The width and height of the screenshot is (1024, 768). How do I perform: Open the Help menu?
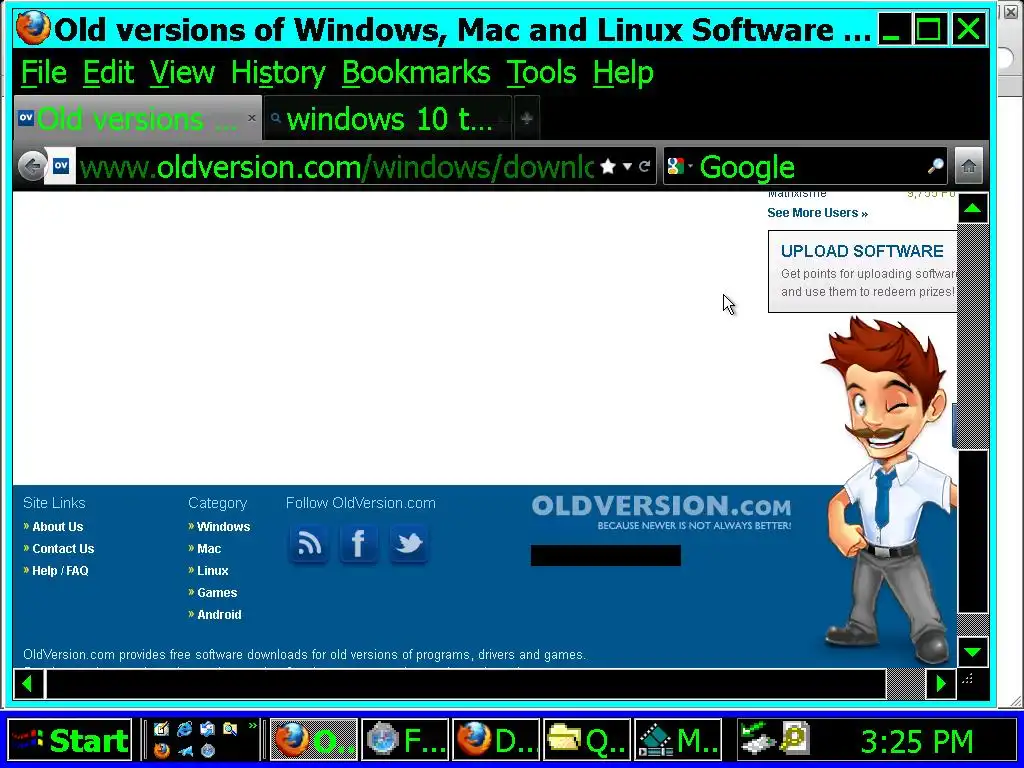623,72
